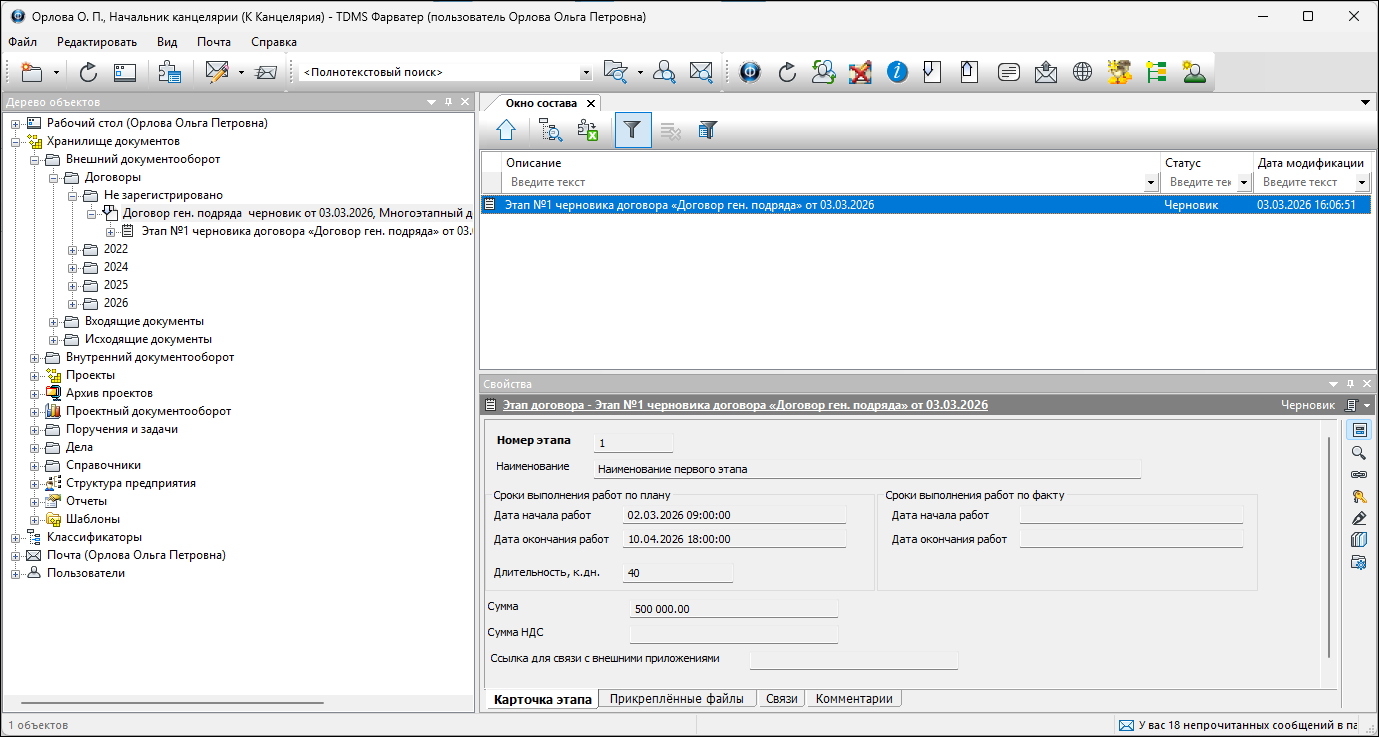Click the Excel export icon in Окно состава
Viewport: 1379px width, 737px height.
[587, 130]
